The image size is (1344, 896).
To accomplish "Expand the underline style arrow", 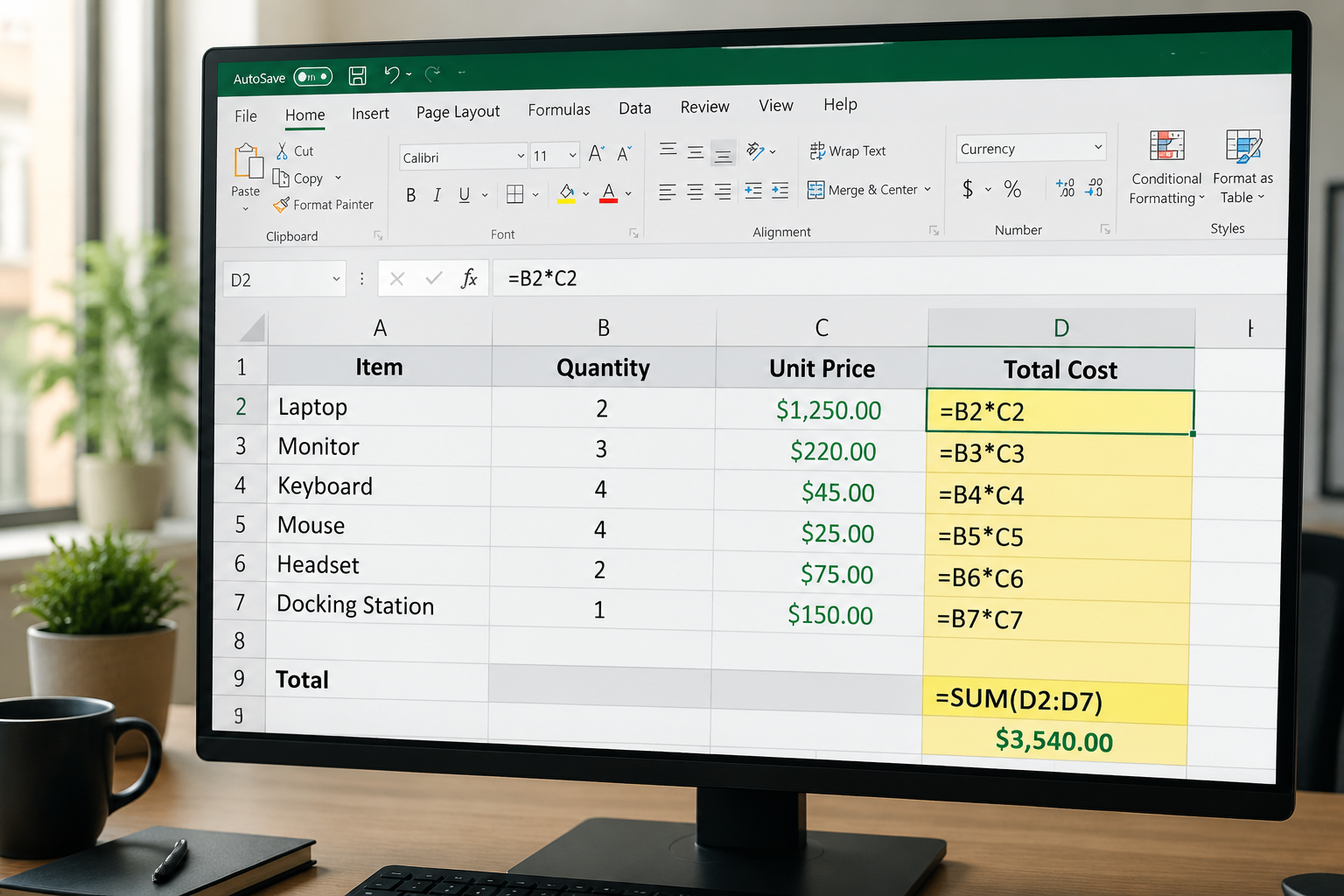I will (x=485, y=195).
